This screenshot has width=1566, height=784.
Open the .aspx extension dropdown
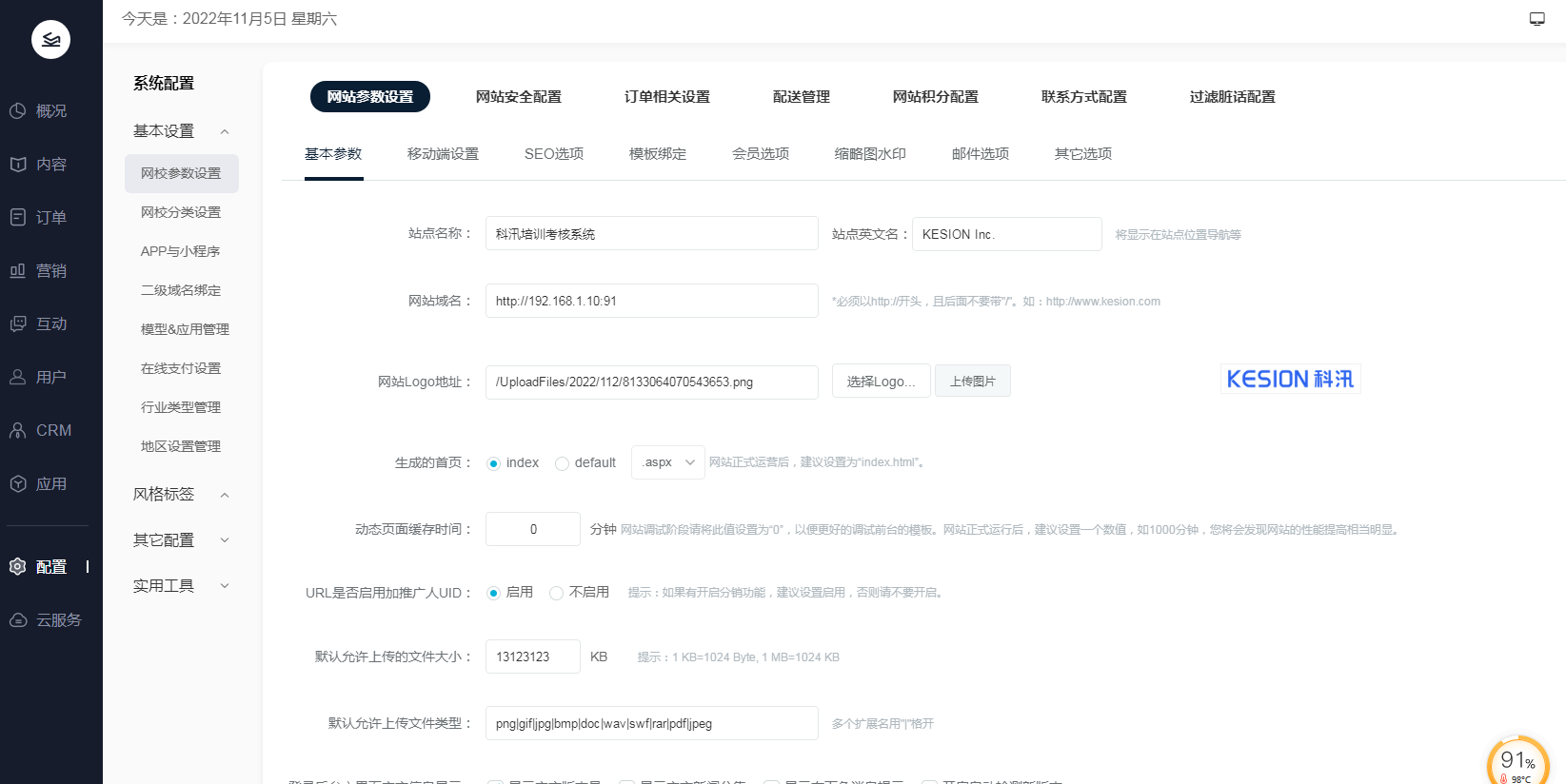tap(667, 462)
